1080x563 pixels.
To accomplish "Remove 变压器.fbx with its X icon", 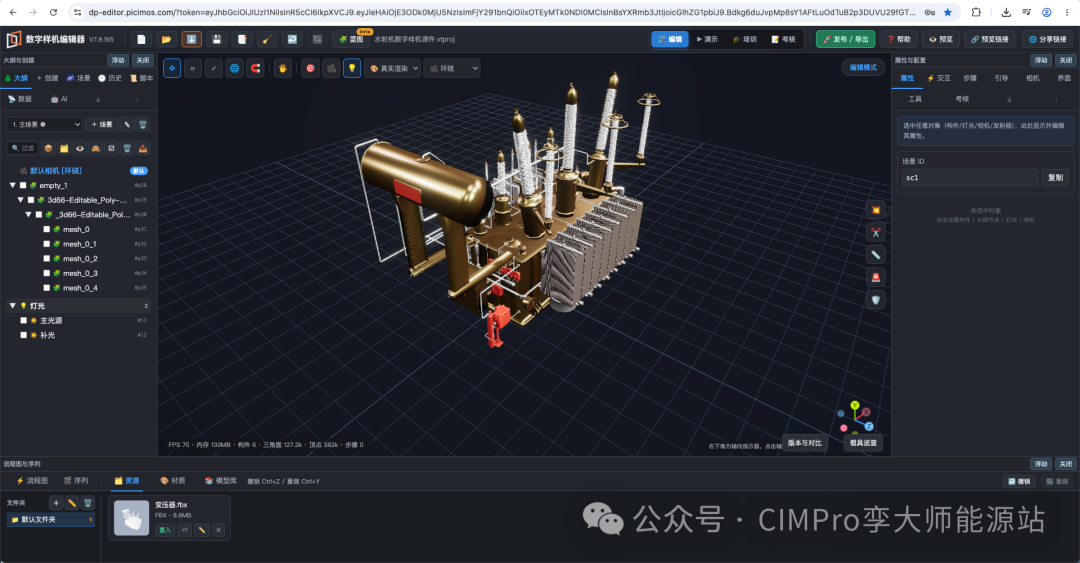I will click(x=218, y=530).
